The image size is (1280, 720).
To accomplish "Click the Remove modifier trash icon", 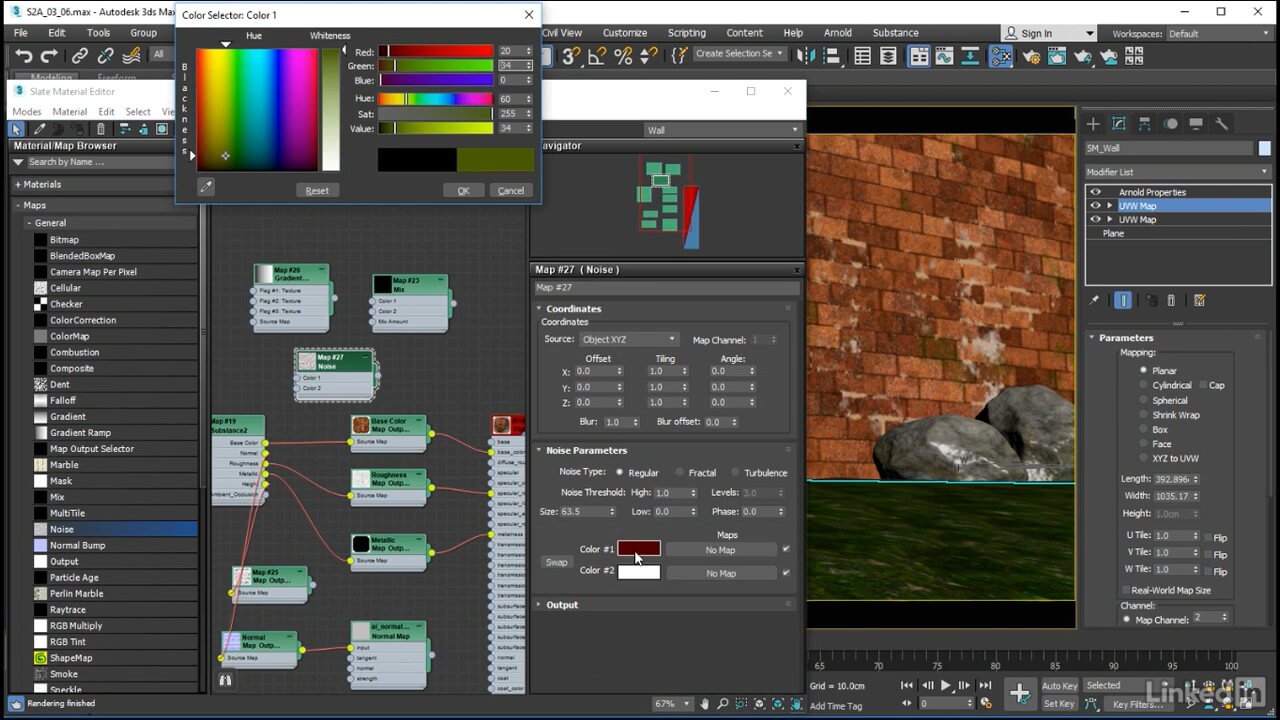I will tap(1172, 300).
